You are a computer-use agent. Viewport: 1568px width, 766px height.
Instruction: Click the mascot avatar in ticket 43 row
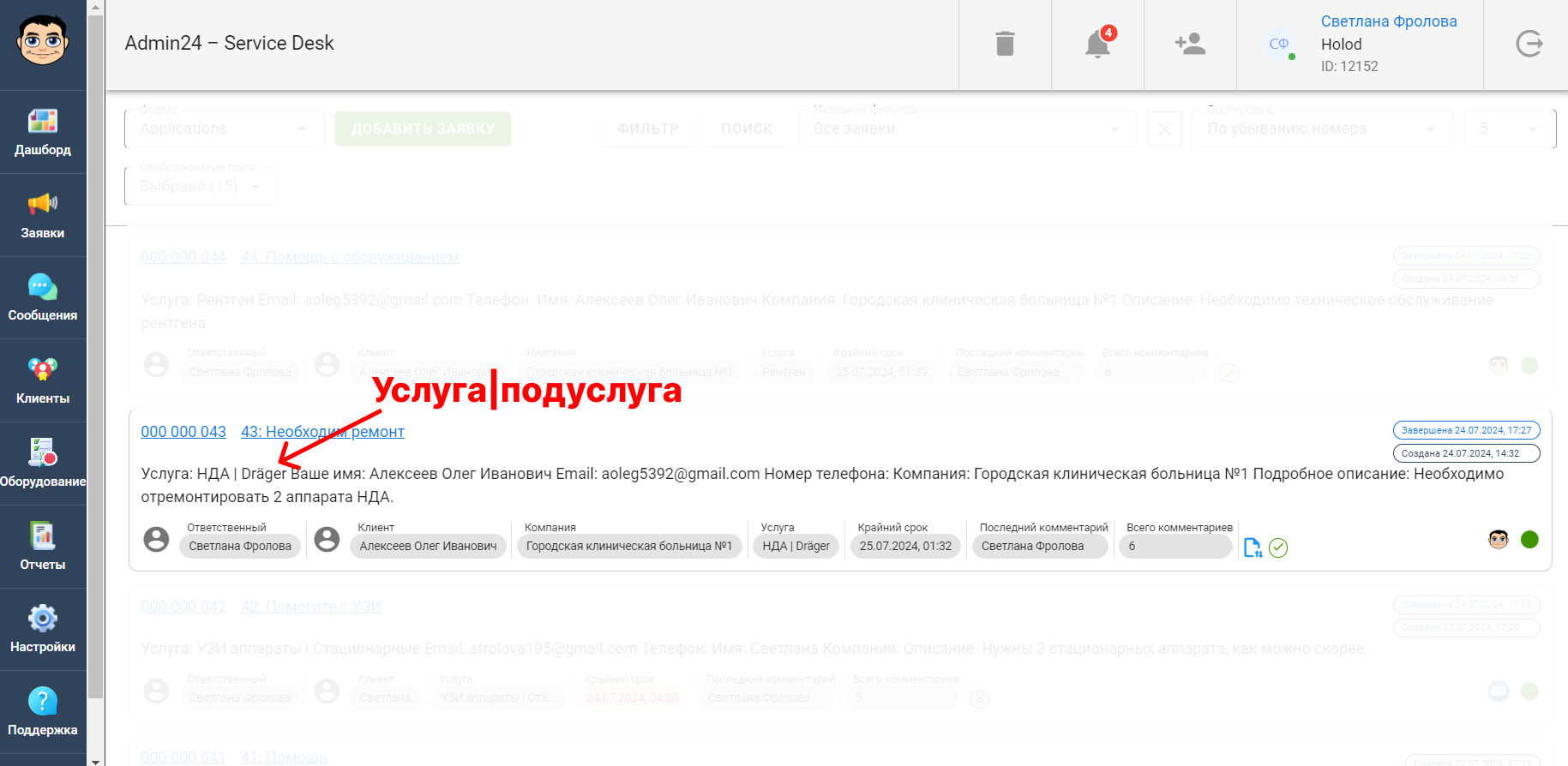coord(1499,539)
